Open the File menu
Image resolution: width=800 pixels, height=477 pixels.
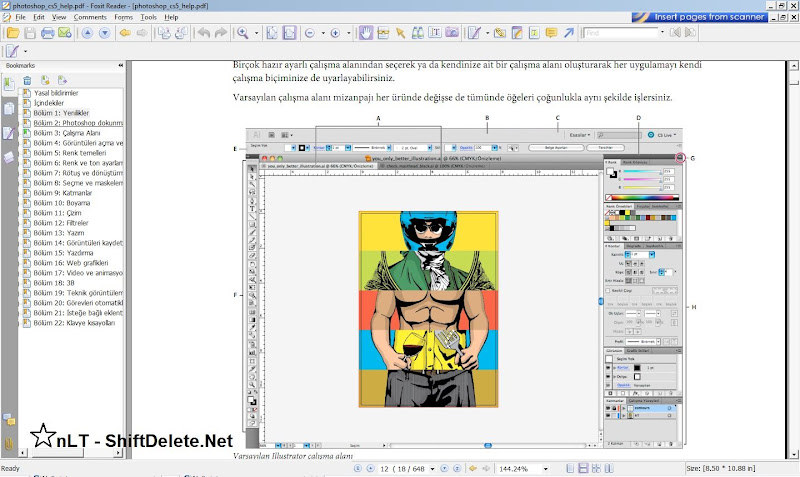pos(20,17)
